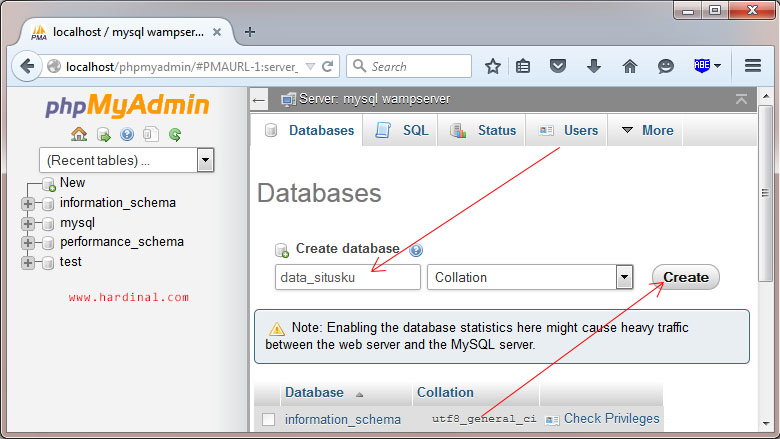The height and width of the screenshot is (439, 780).
Task: Sort by Database column header
Action: pos(314,393)
